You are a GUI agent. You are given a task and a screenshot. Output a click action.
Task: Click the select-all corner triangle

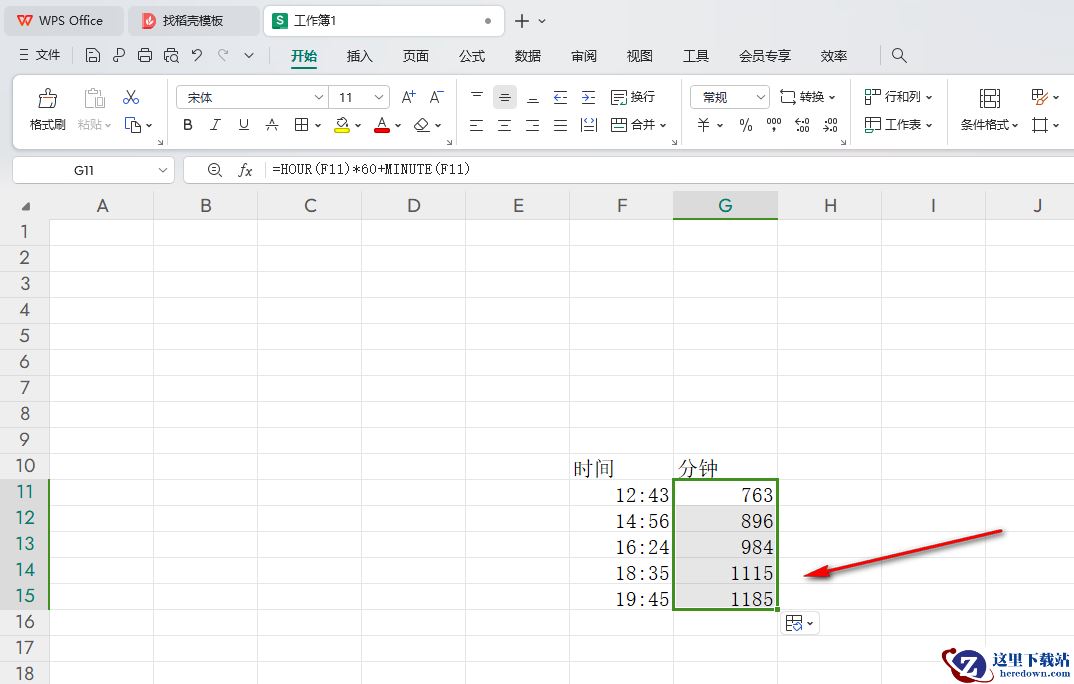[x=25, y=206]
